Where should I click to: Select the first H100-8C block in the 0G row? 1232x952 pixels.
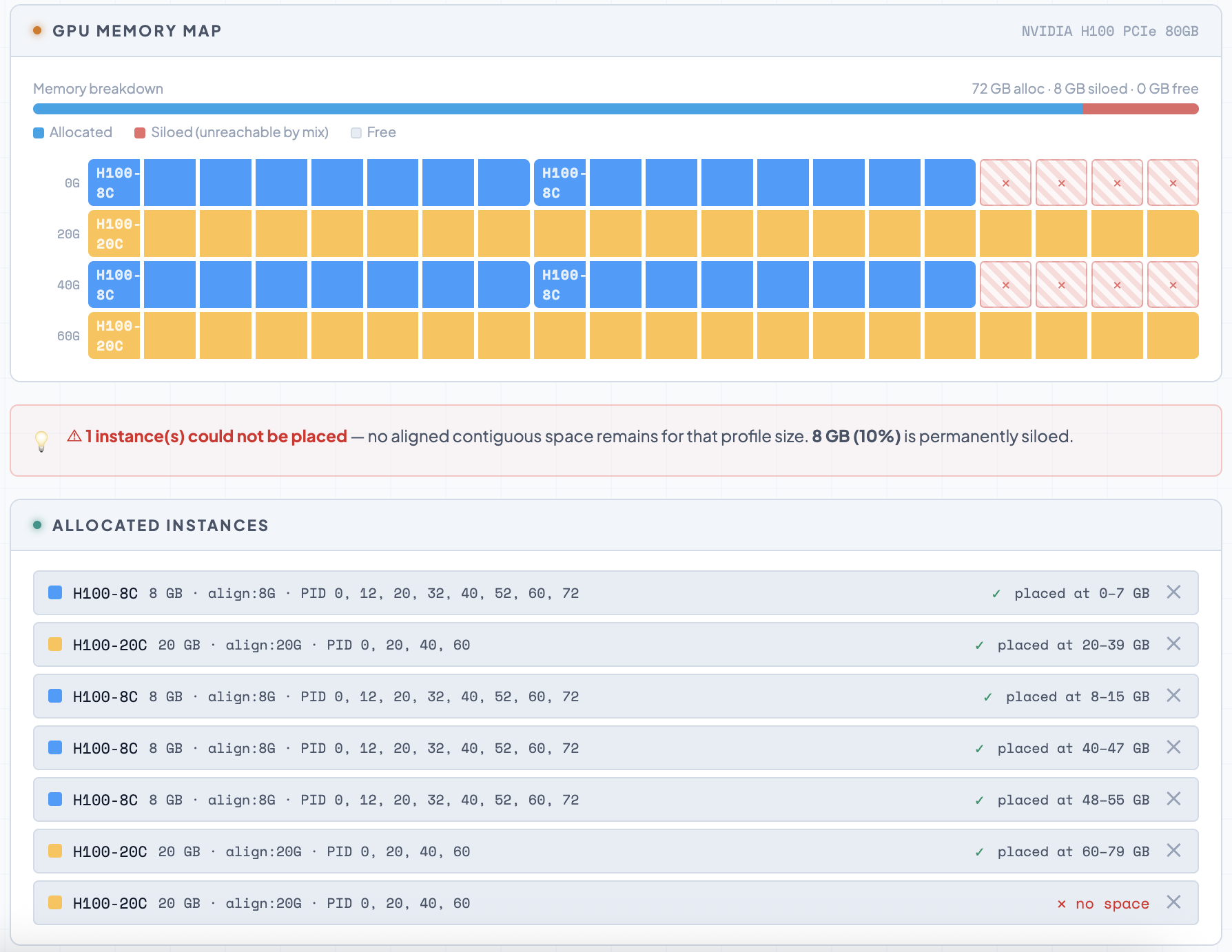click(x=308, y=183)
